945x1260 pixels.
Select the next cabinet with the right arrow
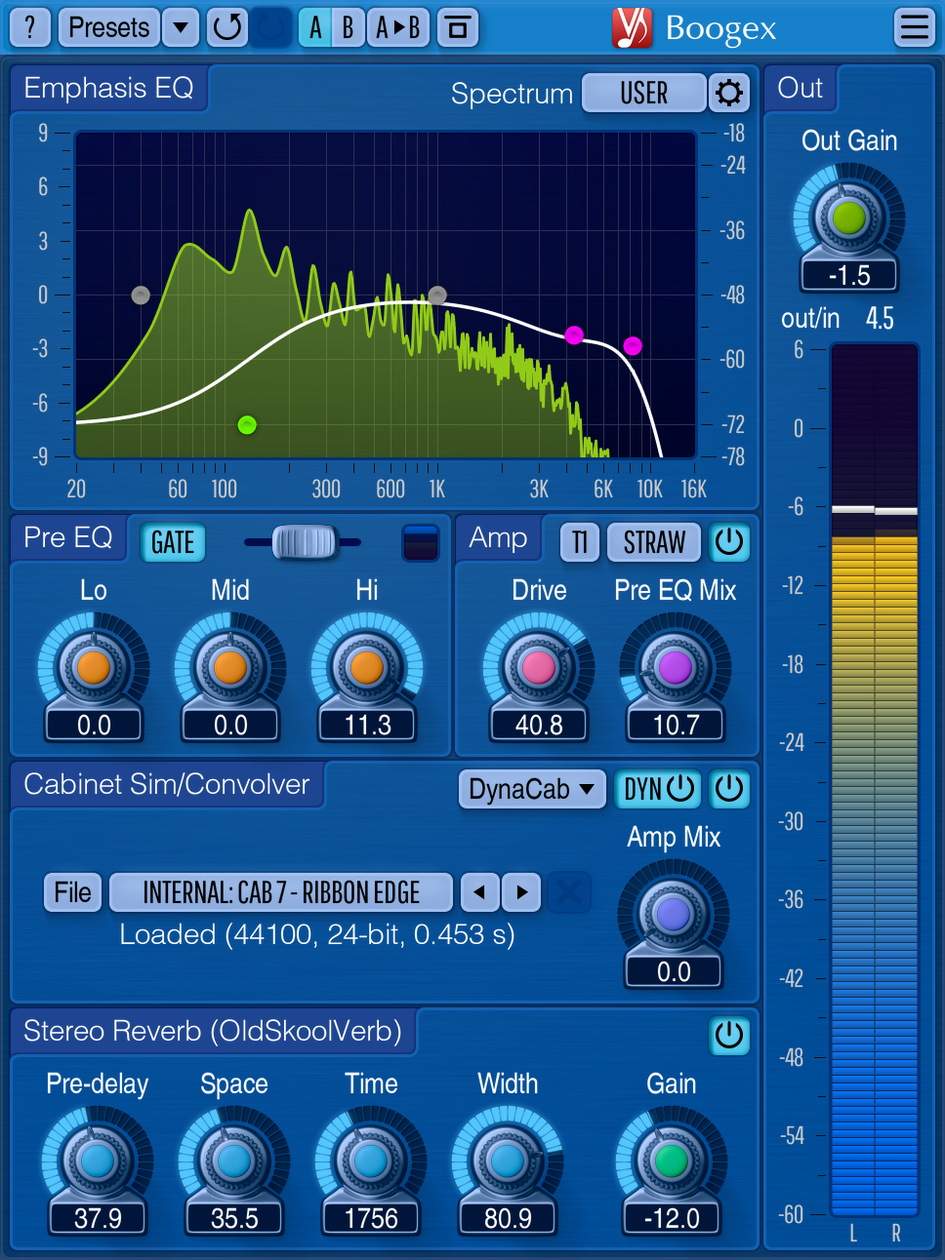521,892
